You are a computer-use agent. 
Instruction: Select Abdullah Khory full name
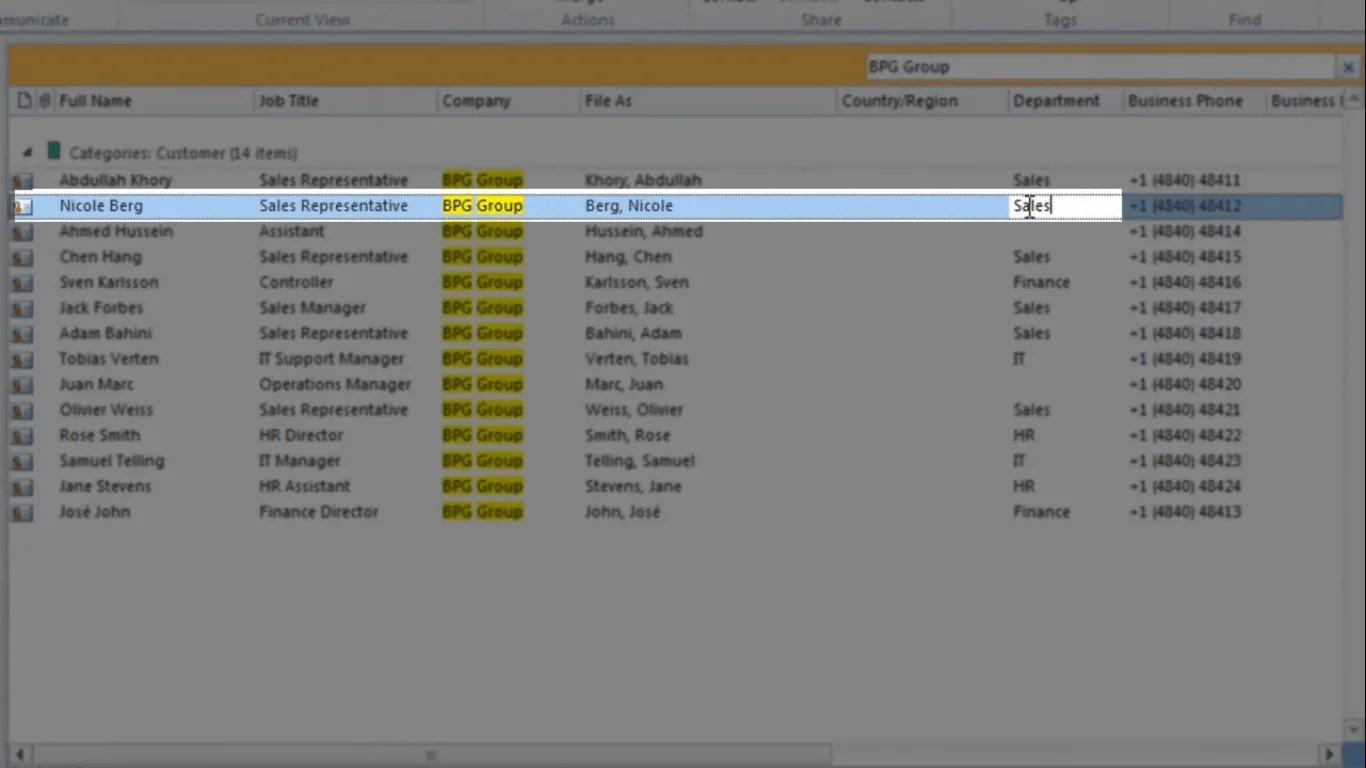(x=115, y=180)
